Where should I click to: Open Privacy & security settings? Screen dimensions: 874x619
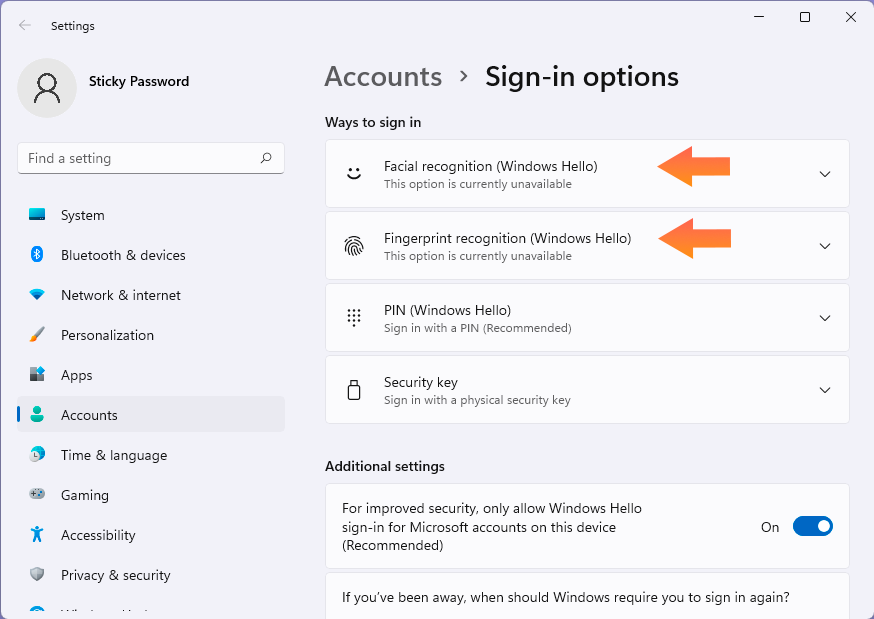point(151,575)
